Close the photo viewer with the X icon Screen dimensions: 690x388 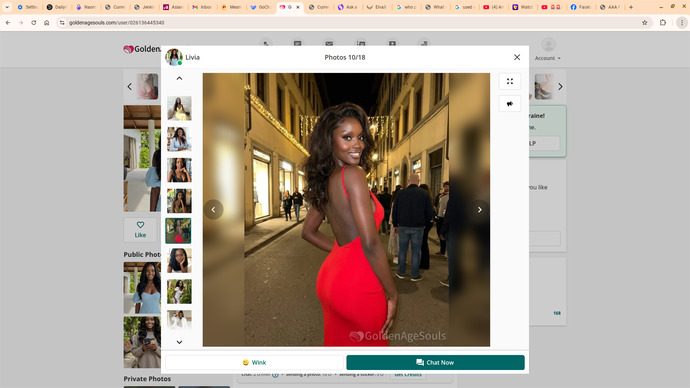517,57
